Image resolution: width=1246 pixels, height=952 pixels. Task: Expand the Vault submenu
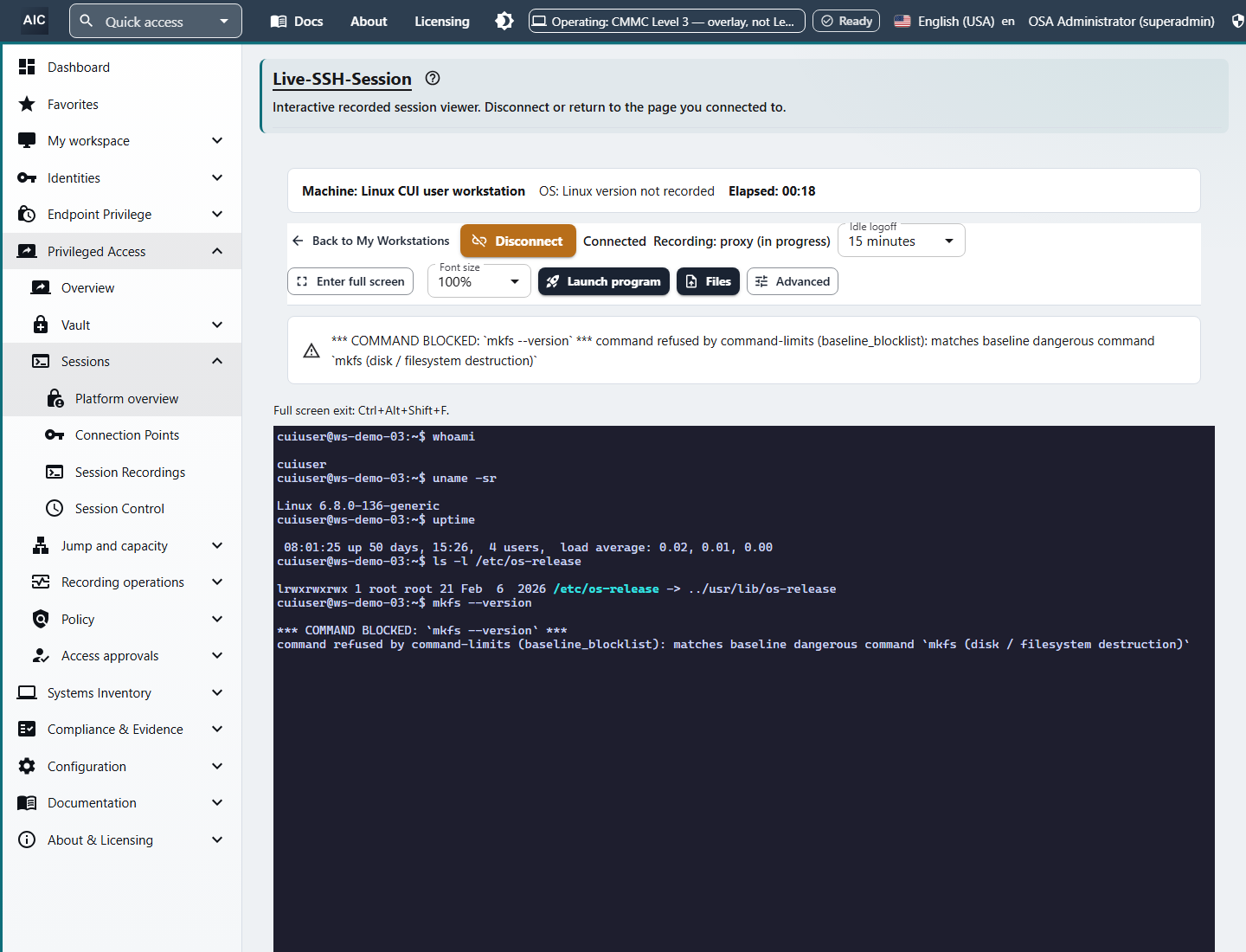[217, 325]
